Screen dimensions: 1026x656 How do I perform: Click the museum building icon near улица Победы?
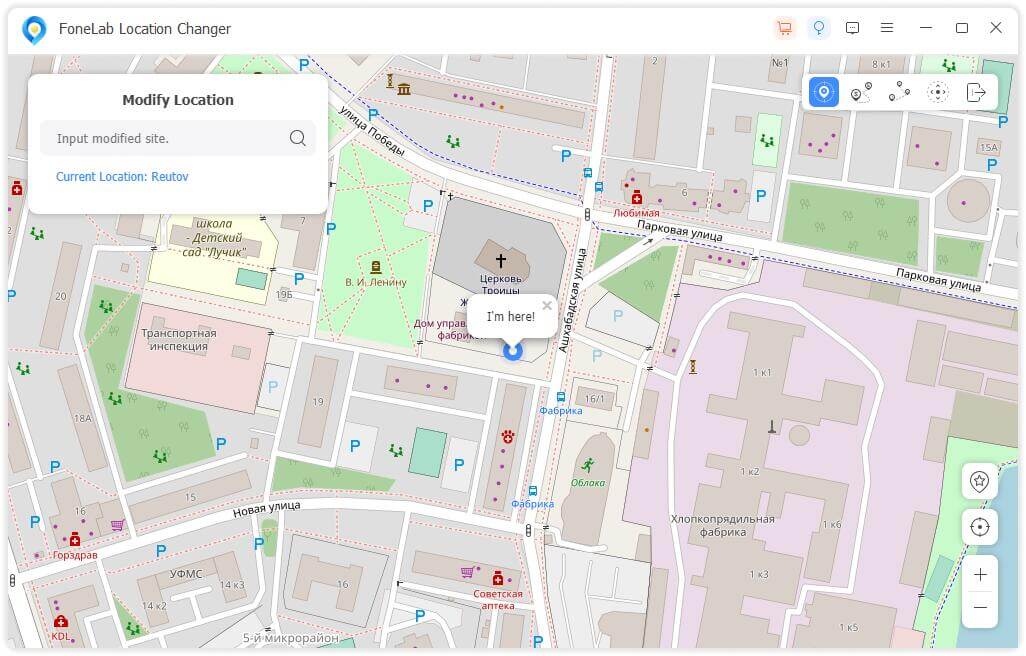404,89
